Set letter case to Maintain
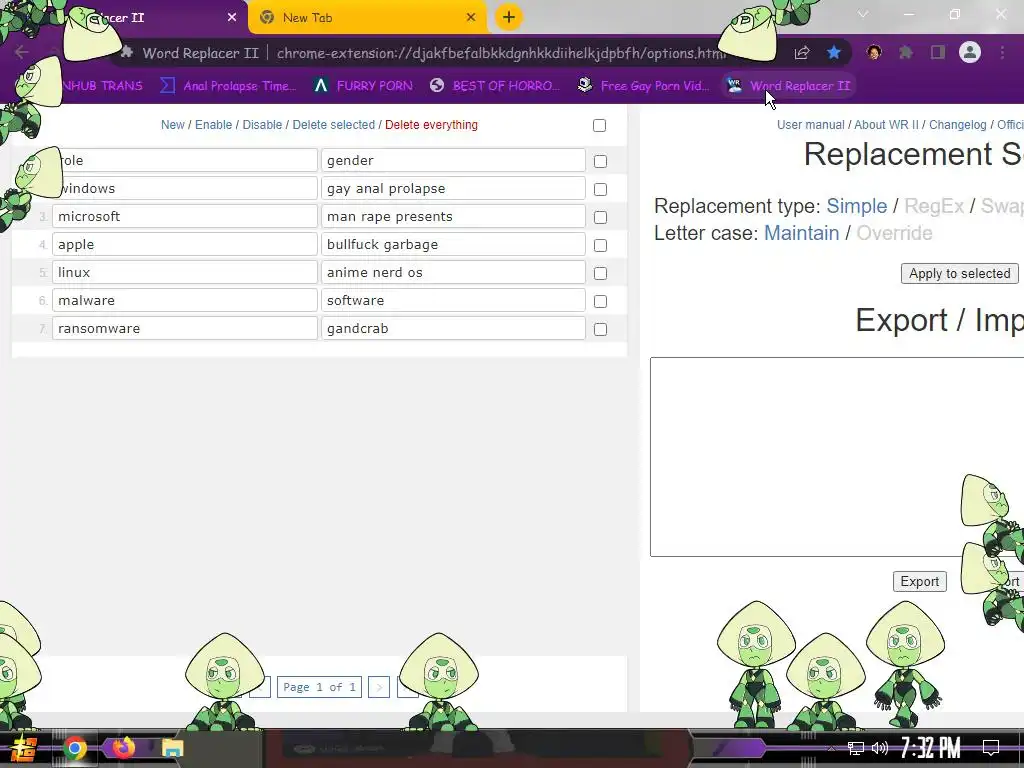 pos(801,233)
